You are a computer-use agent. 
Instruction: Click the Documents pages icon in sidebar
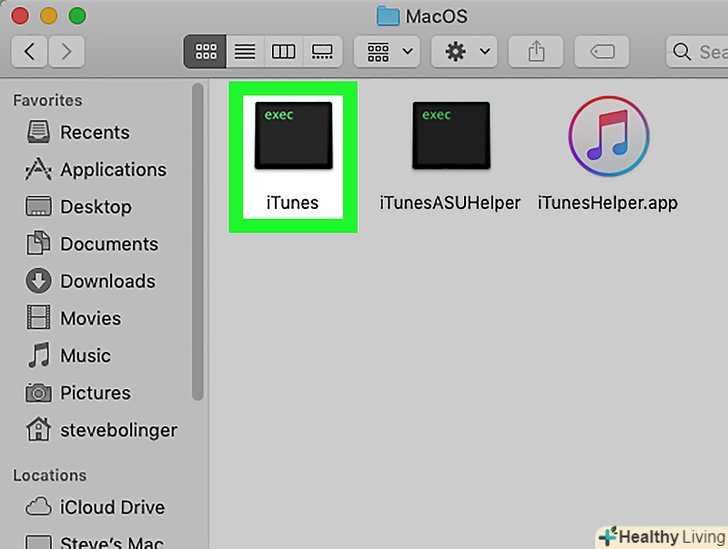(x=39, y=243)
